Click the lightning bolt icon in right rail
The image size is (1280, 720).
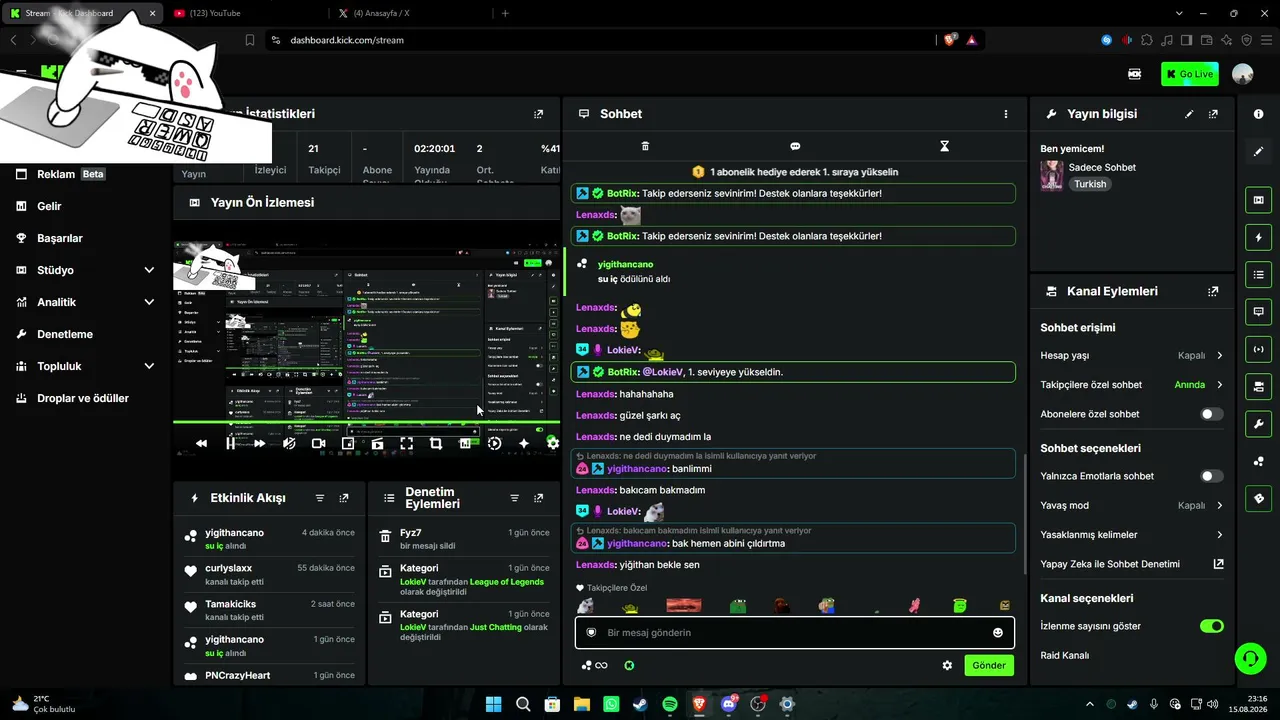1258,237
